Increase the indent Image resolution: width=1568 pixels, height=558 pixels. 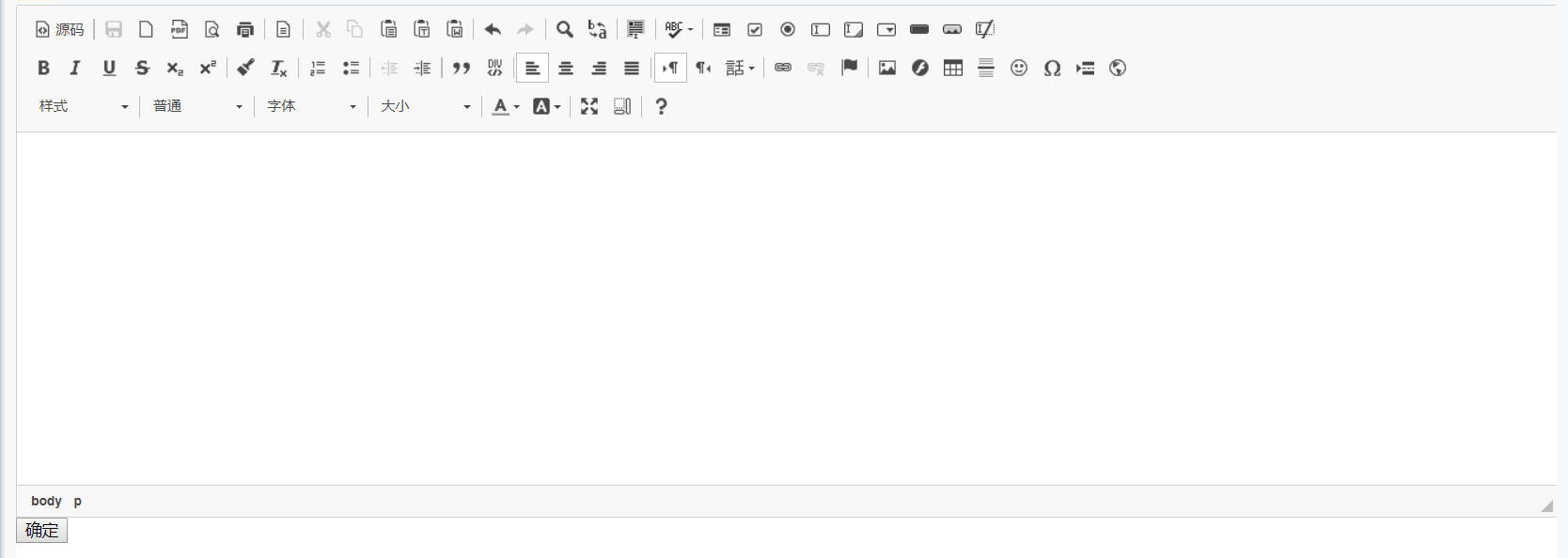[x=422, y=69]
